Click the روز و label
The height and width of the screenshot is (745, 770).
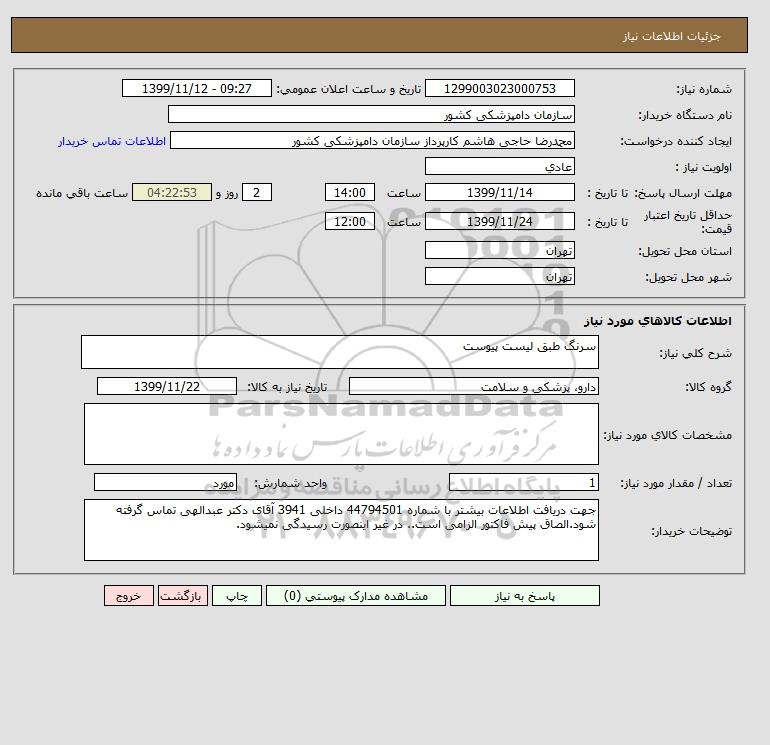[227, 193]
